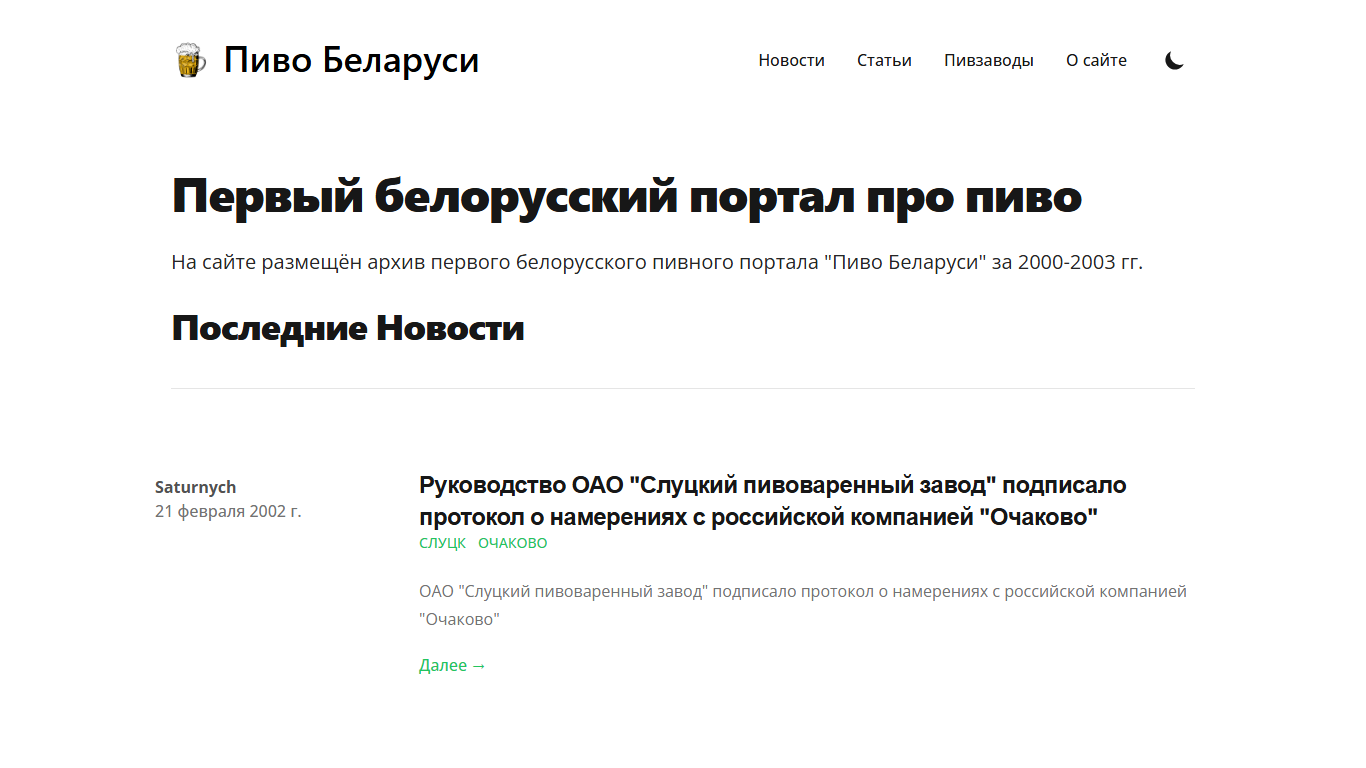Click the author name Saturnych
The width and height of the screenshot is (1366, 768).
point(196,487)
